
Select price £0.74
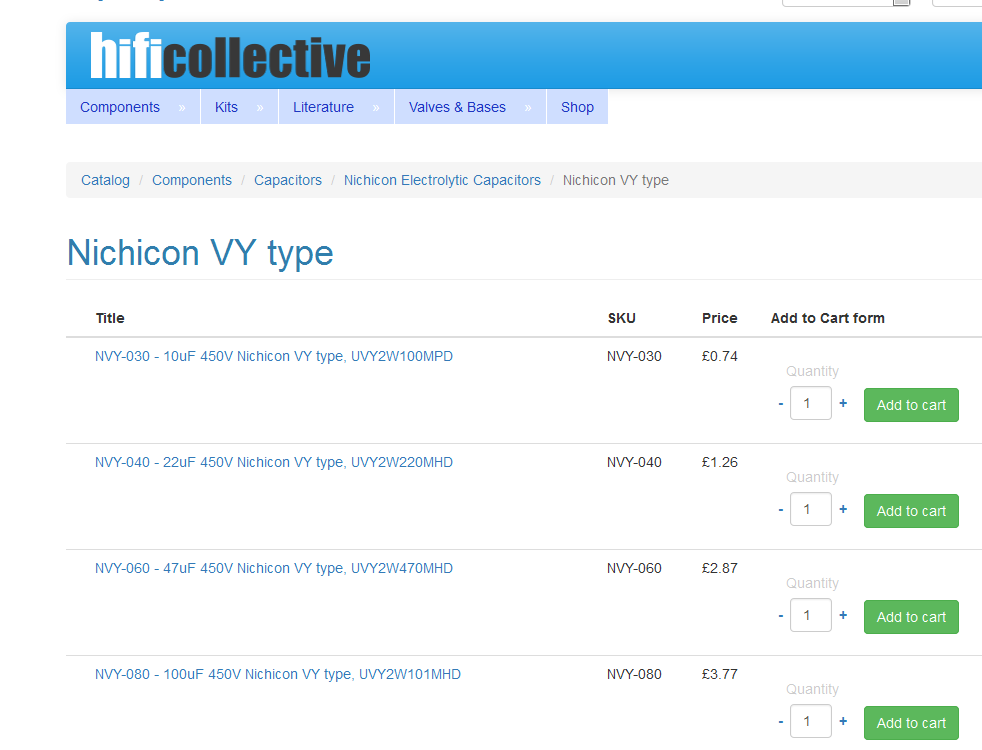click(720, 356)
